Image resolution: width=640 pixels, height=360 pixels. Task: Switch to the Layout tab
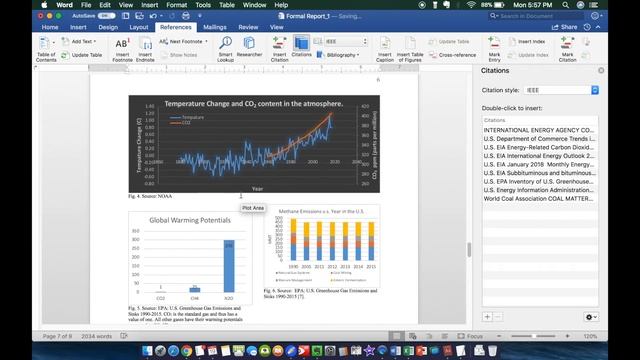coord(139,27)
